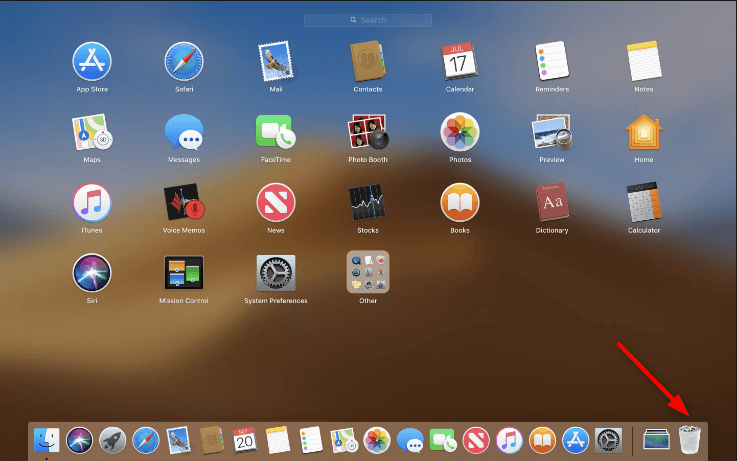Image resolution: width=737 pixels, height=461 pixels.
Task: Open Reminders list in the Dock
Action: (x=311, y=440)
